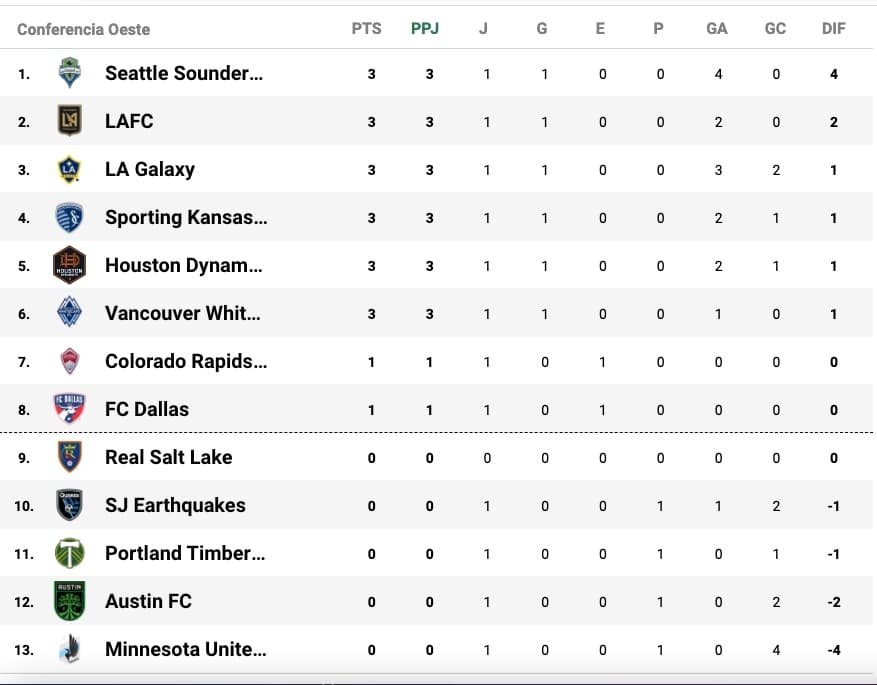Image resolution: width=877 pixels, height=685 pixels.
Task: Click the Sporting Kansas City shield logo
Action: pos(69,217)
